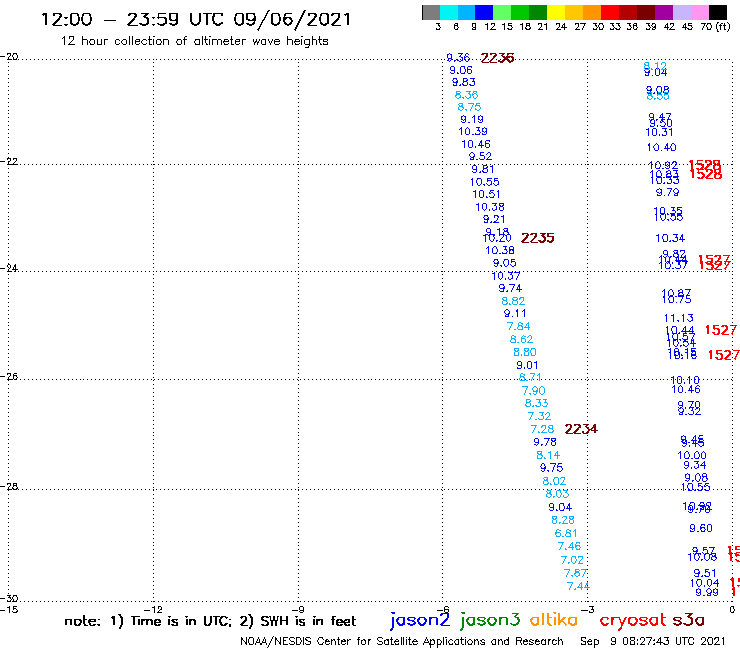Click the -26 latitude axis label
The width and height of the screenshot is (740, 650).
coord(9,377)
